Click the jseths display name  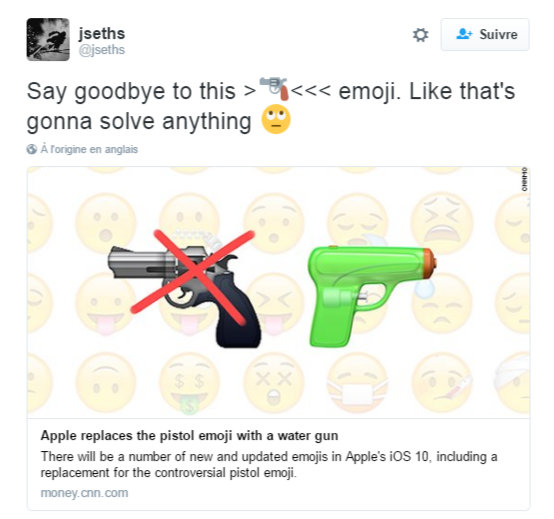point(102,34)
